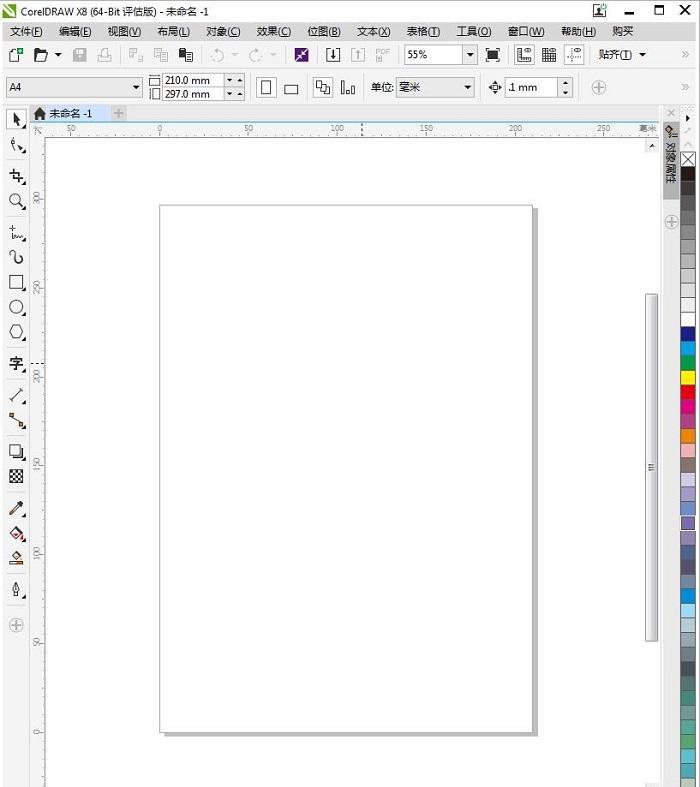This screenshot has width=700, height=787.
Task: Pick the yellow color swatch
Action: tap(688, 377)
